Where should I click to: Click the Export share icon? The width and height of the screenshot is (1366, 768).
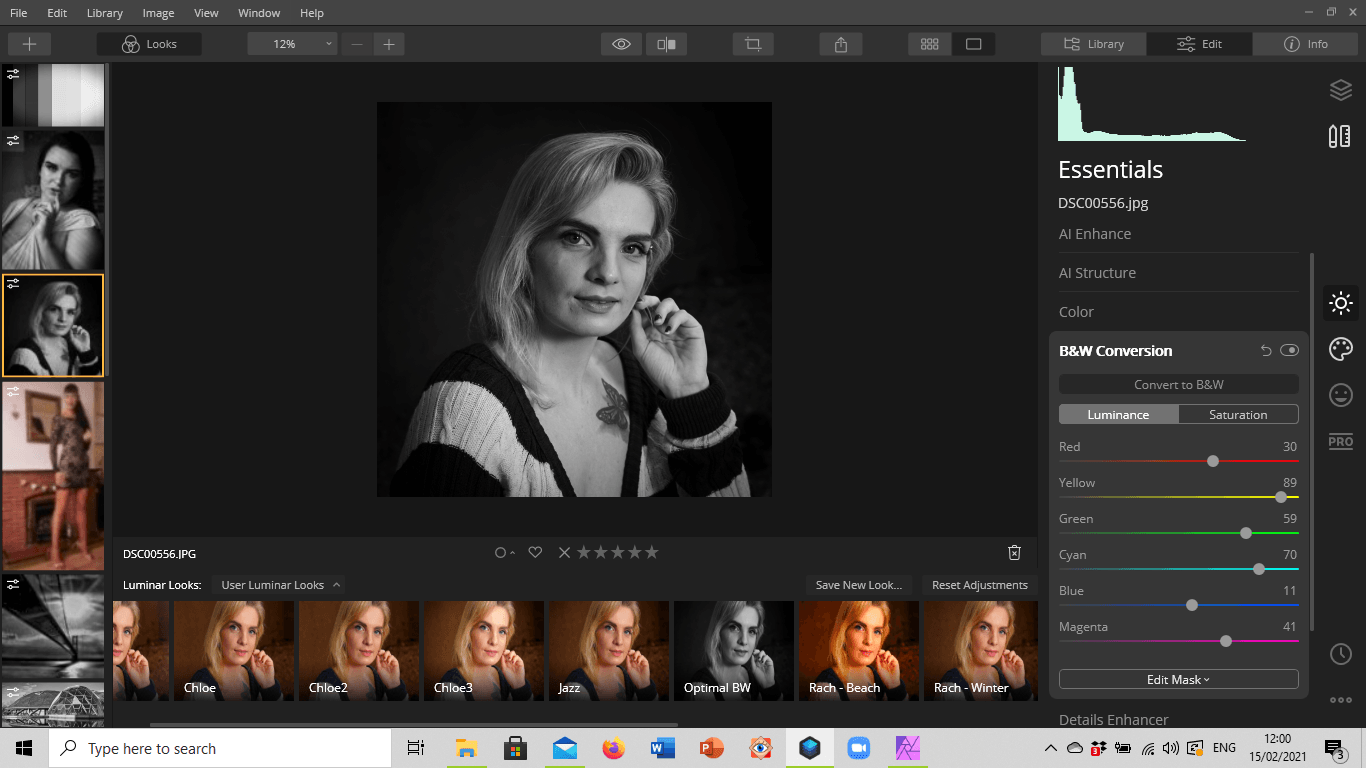click(841, 44)
